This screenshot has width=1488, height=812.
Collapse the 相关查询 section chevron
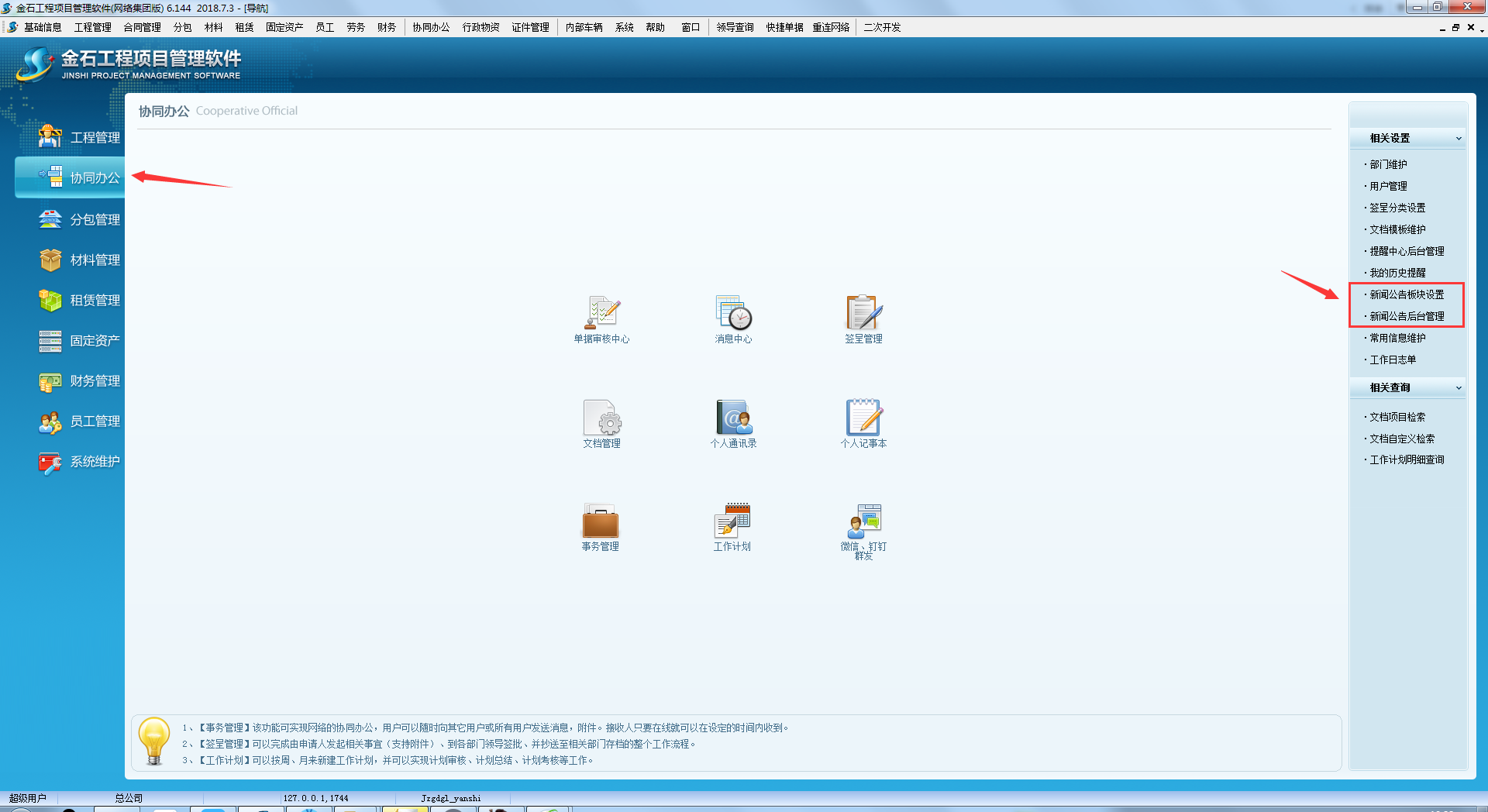coord(1459,388)
